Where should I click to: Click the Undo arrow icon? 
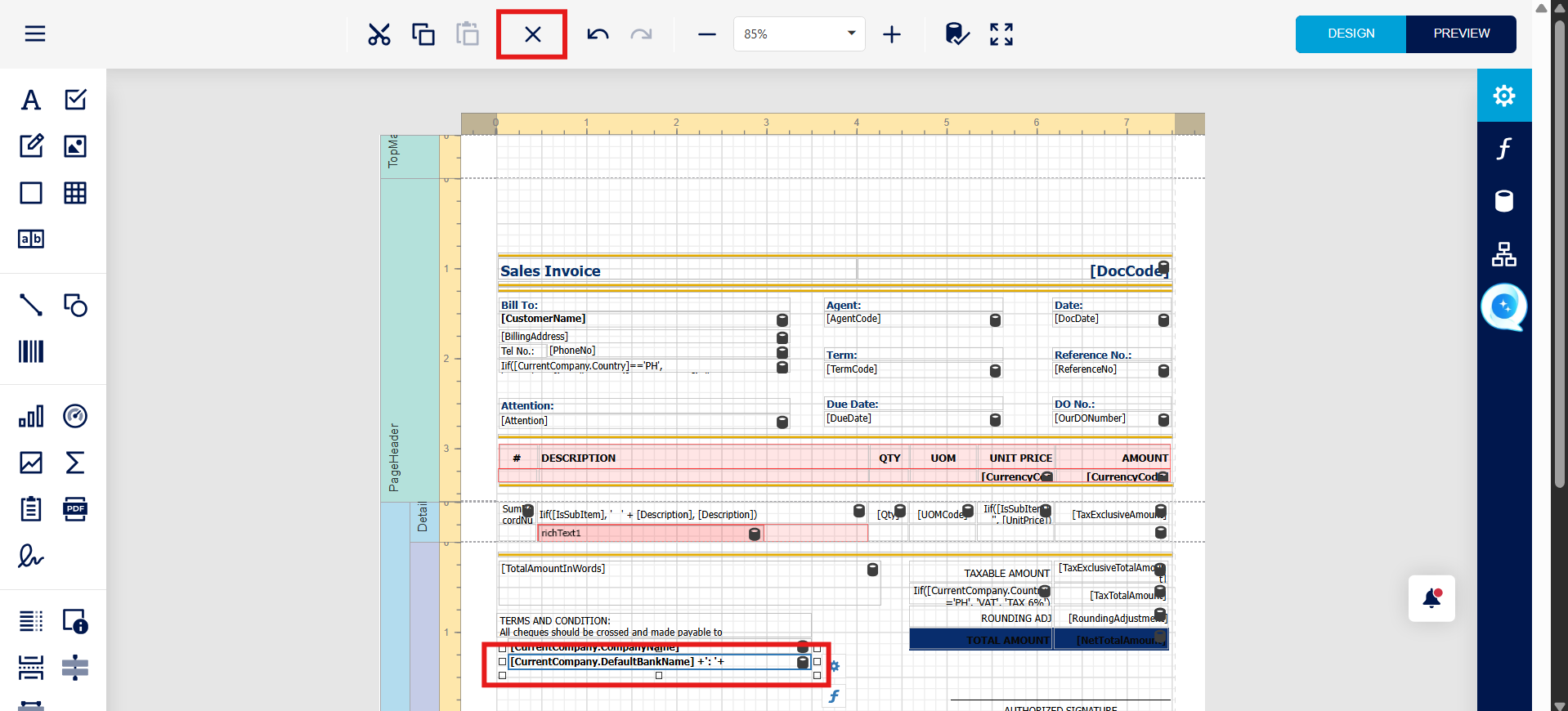click(x=598, y=34)
